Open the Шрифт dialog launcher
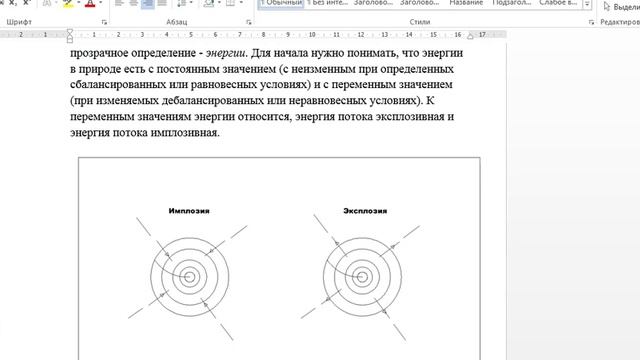The height and width of the screenshot is (360, 640). [x=104, y=22]
